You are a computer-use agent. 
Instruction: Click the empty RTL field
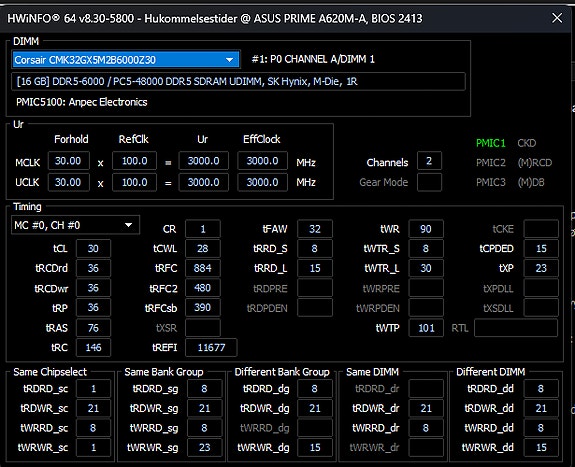(x=516, y=328)
